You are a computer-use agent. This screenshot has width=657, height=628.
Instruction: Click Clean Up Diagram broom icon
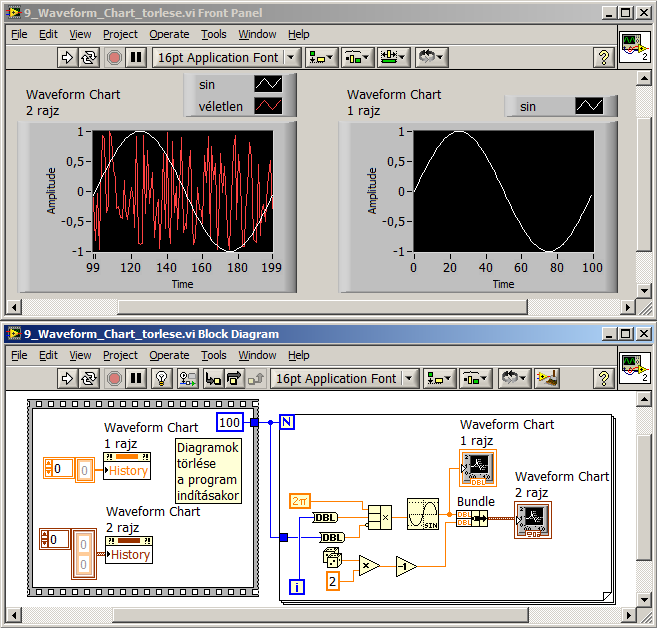pyautogui.click(x=548, y=378)
